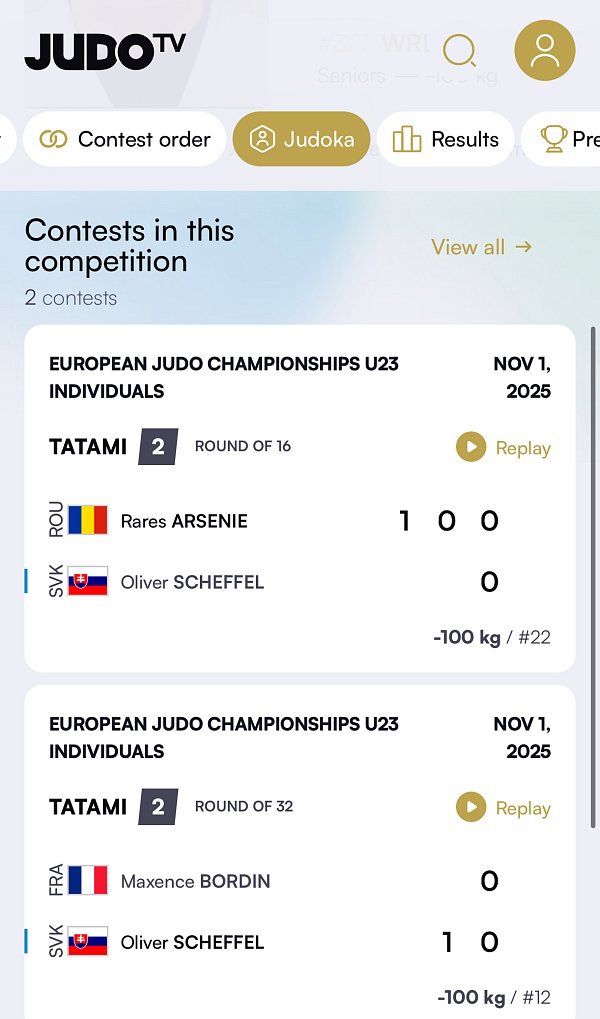Open the user profile icon
Screen dimensions: 600x1019
[x=544, y=50]
